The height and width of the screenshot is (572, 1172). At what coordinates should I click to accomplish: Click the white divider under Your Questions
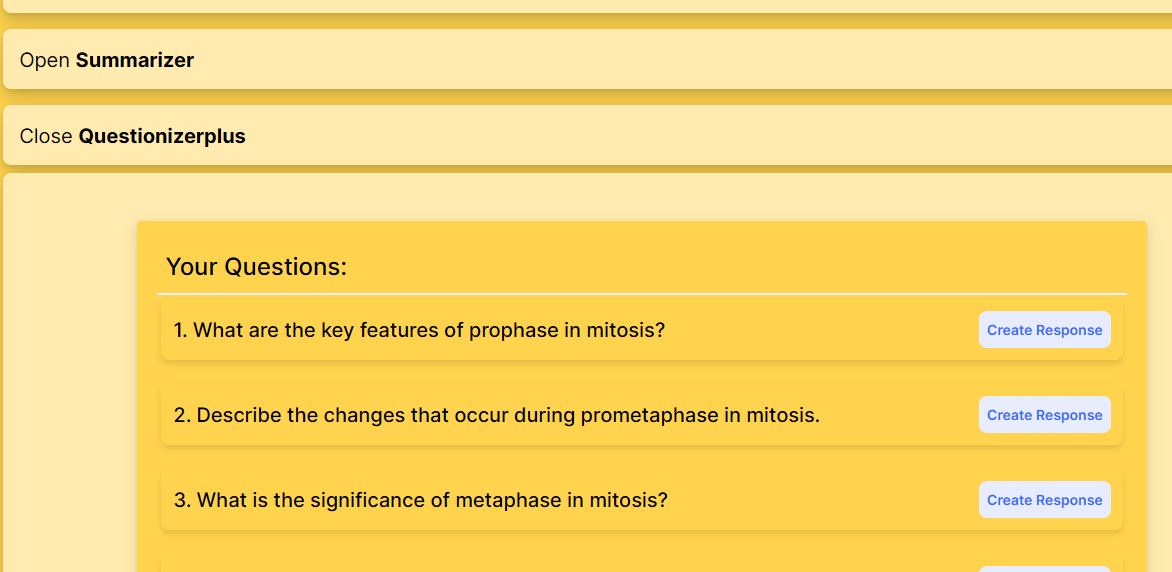click(x=641, y=294)
